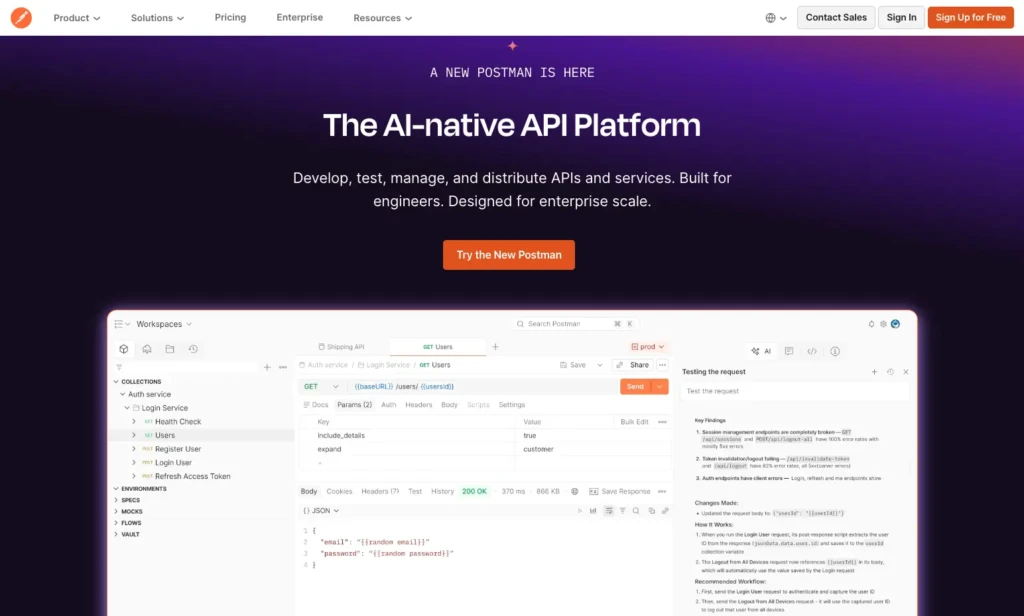Expand the Flows section

[x=116, y=523]
